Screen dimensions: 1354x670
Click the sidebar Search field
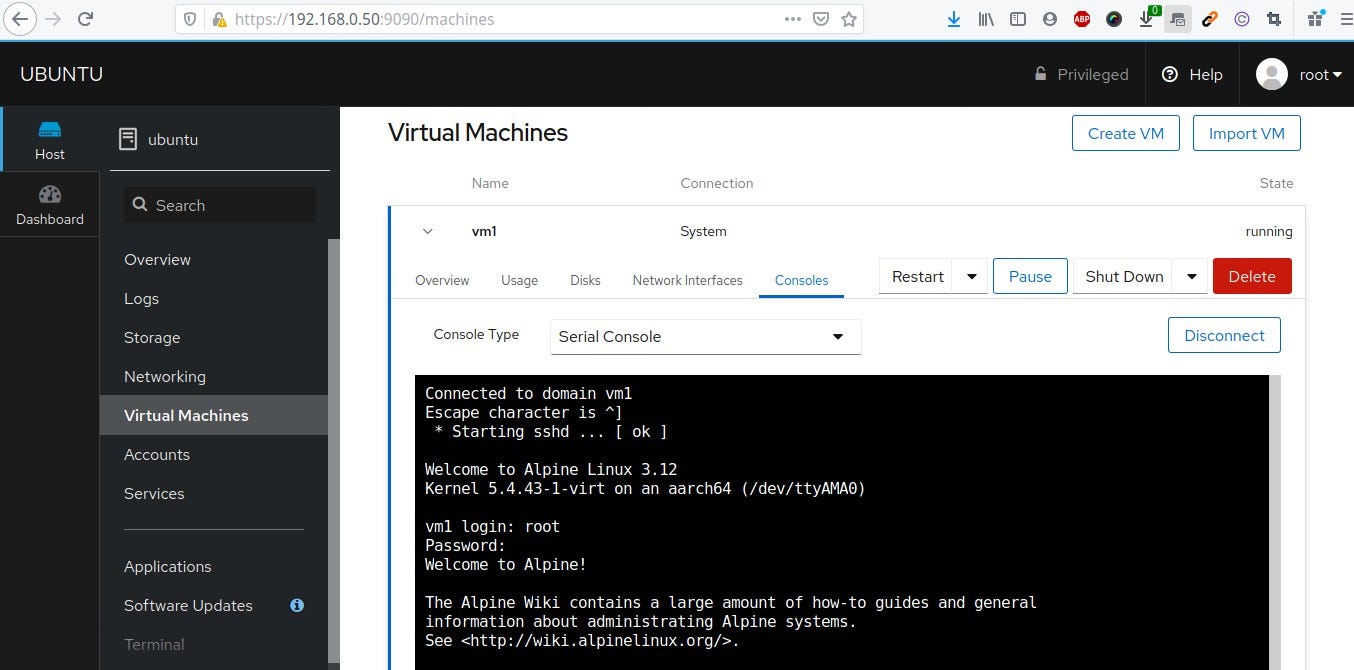click(x=220, y=205)
